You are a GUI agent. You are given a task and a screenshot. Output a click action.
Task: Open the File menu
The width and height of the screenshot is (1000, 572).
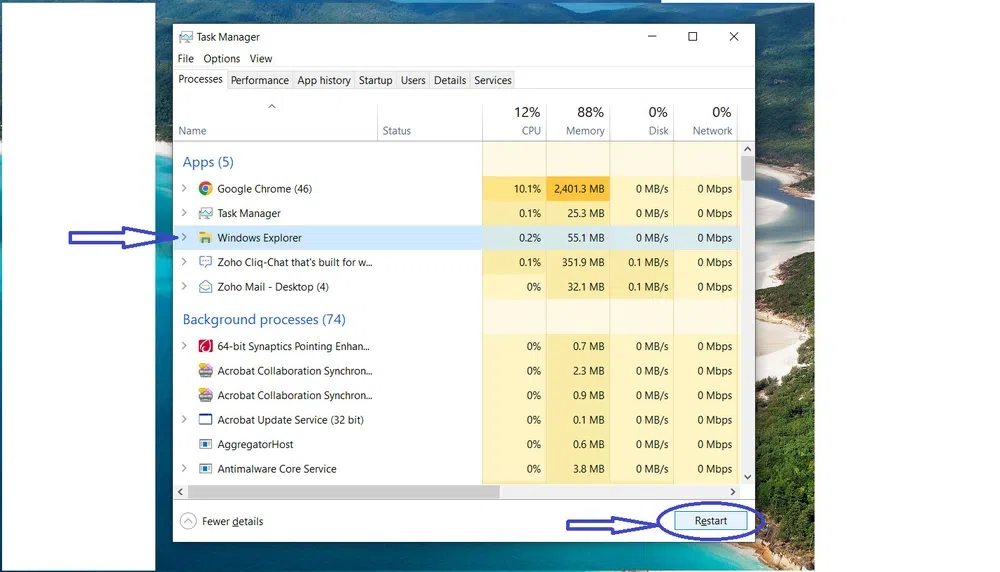pos(186,59)
